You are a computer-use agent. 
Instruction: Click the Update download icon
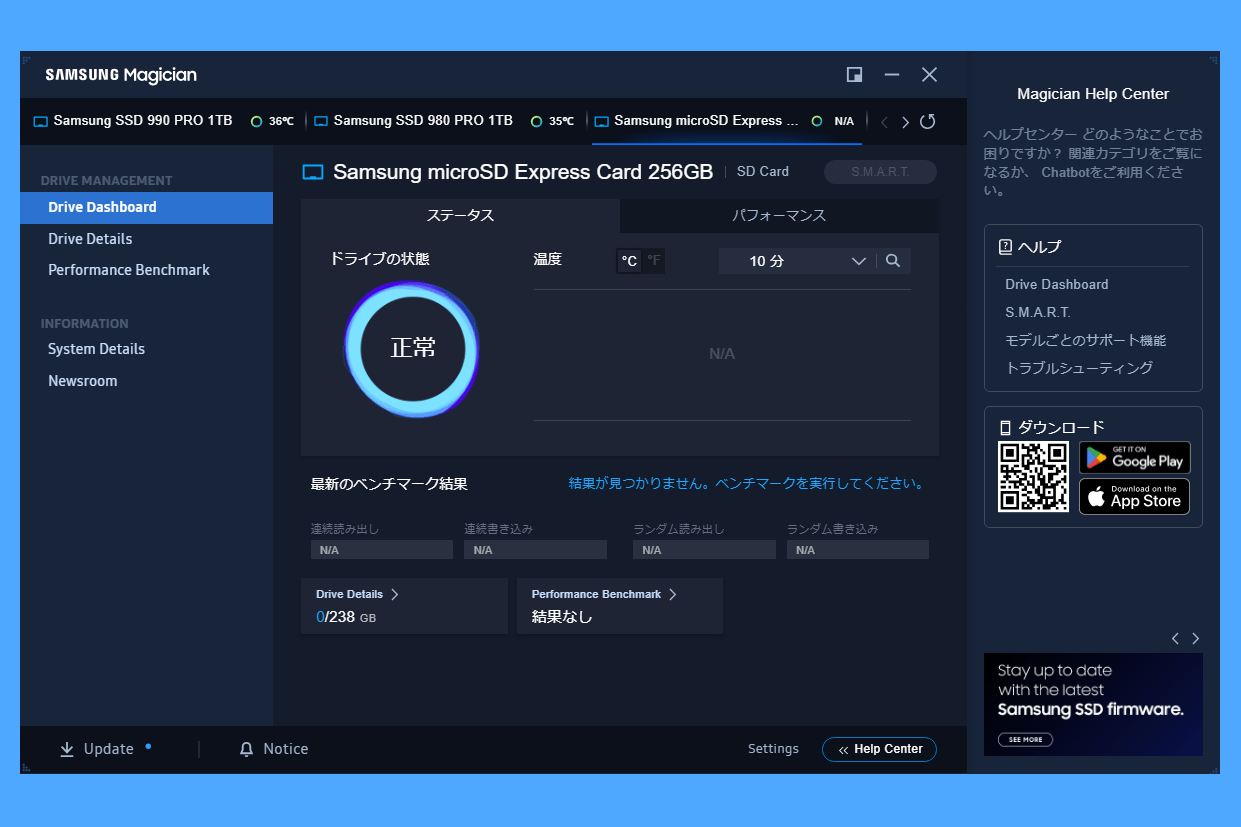(67, 749)
